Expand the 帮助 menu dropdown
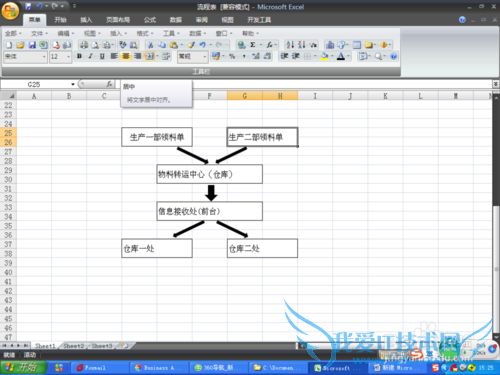The height and width of the screenshot is (375, 500). pyautogui.click(x=250, y=33)
